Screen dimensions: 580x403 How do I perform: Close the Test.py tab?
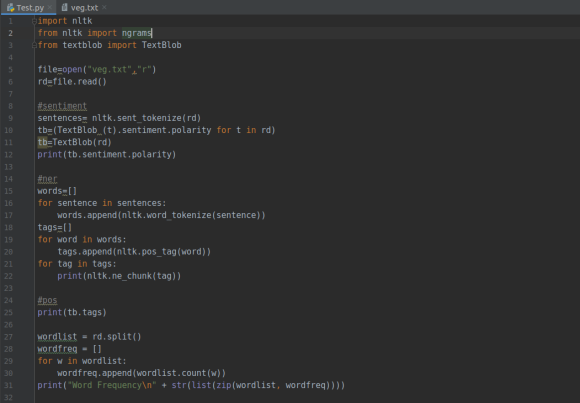pyautogui.click(x=50, y=7)
